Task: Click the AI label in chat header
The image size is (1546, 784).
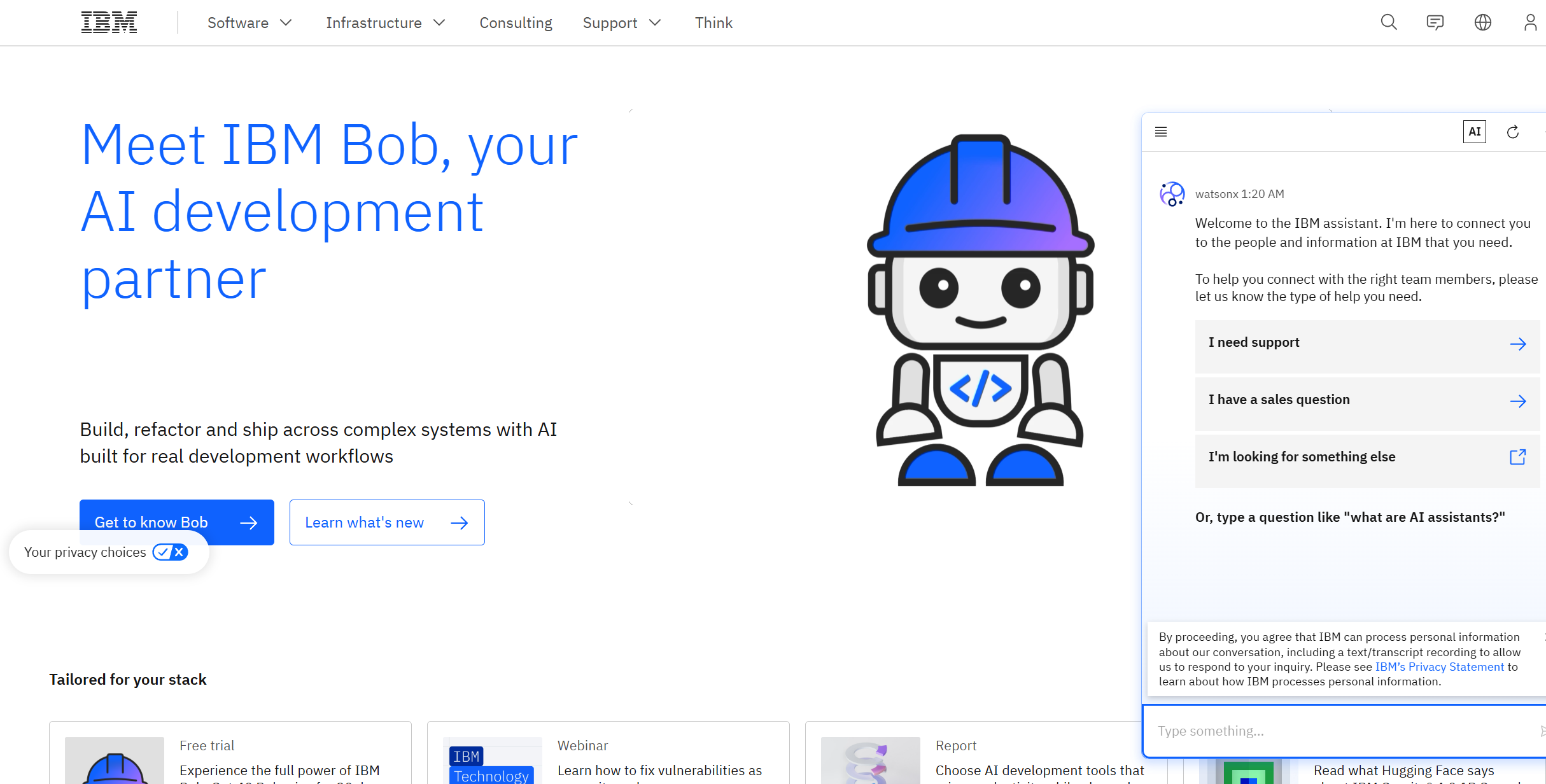Action: tap(1475, 132)
